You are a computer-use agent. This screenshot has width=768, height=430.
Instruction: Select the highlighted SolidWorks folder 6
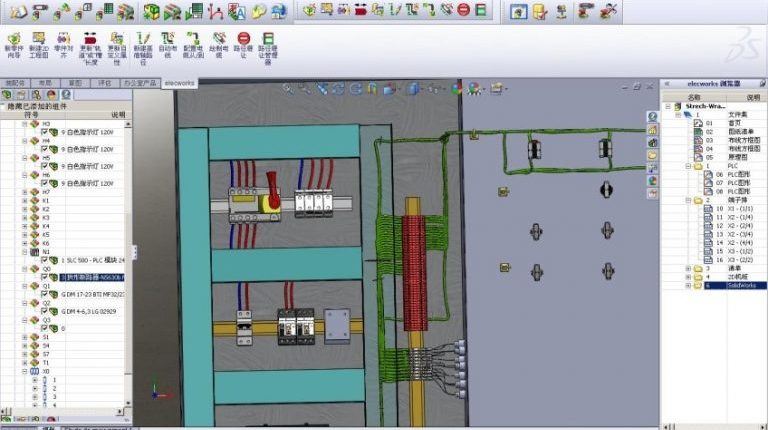736,285
